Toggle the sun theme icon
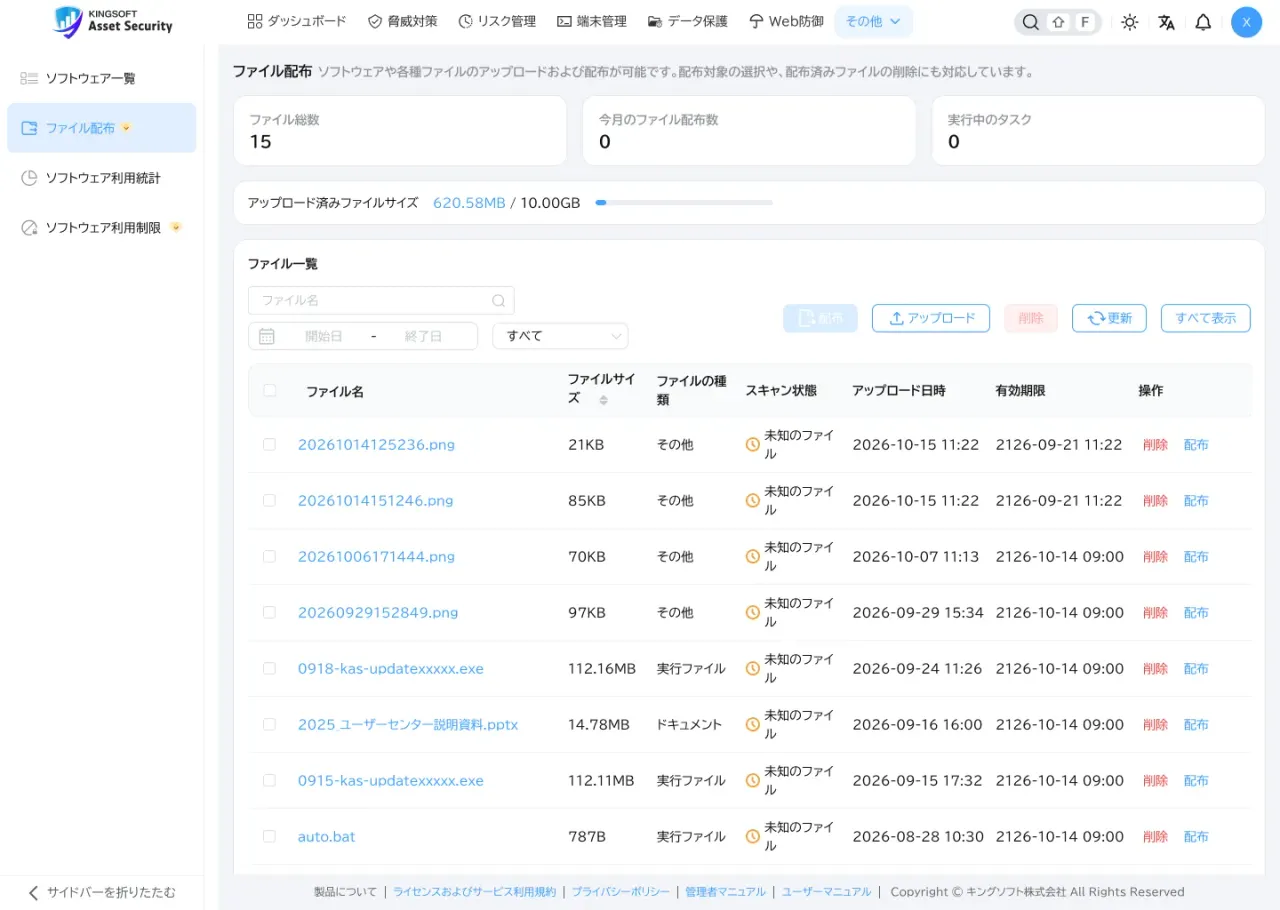Image resolution: width=1280 pixels, height=910 pixels. pos(1130,22)
